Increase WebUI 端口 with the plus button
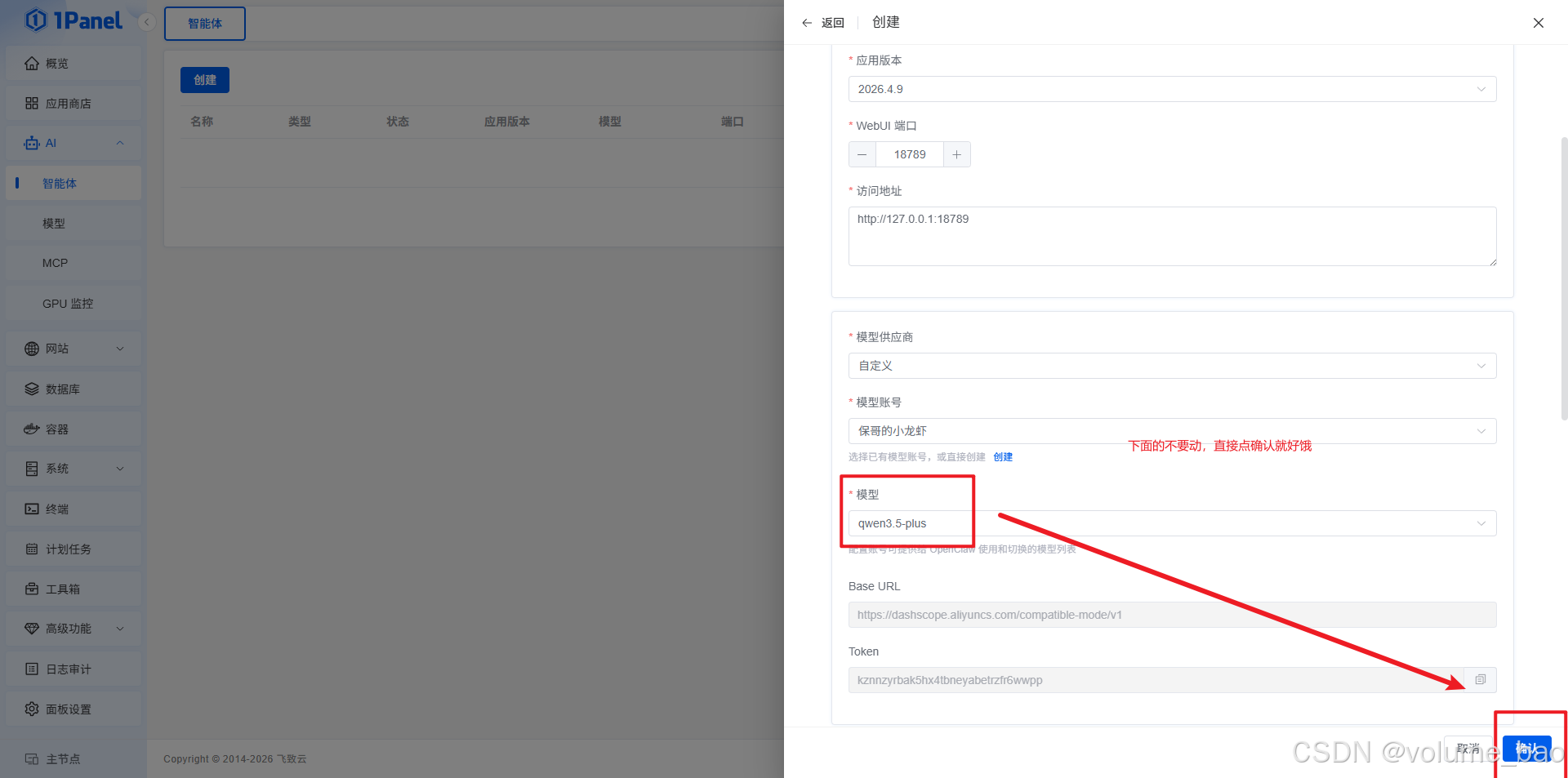1568x778 pixels. click(957, 154)
